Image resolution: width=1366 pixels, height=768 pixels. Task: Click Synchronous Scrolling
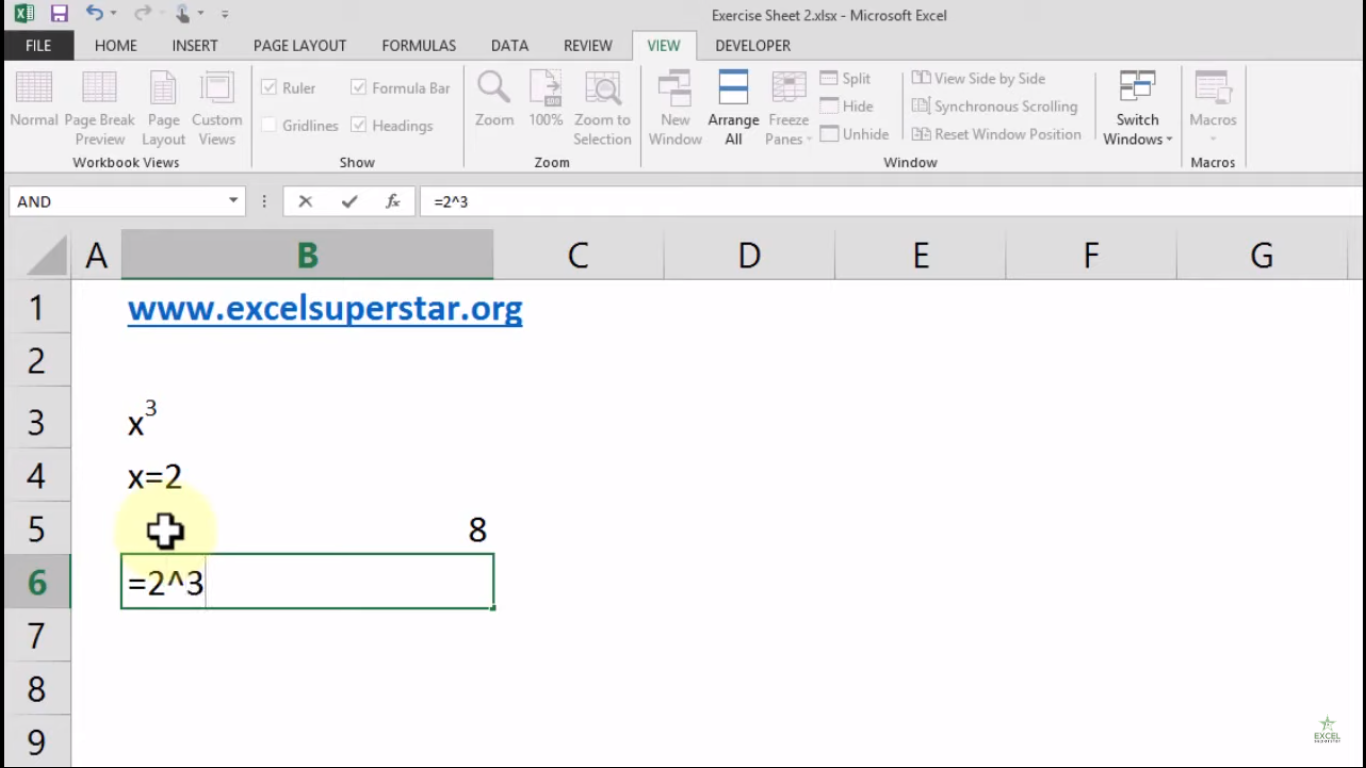(x=995, y=106)
